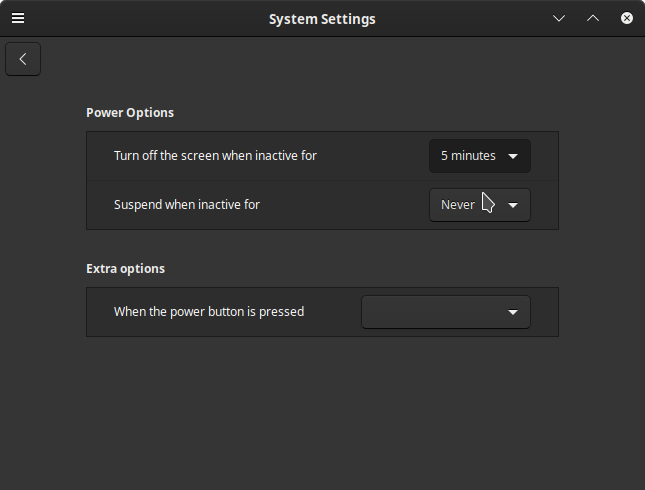Viewport: 645px width, 490px height.
Task: Minimize the System Settings window
Action: point(559,18)
